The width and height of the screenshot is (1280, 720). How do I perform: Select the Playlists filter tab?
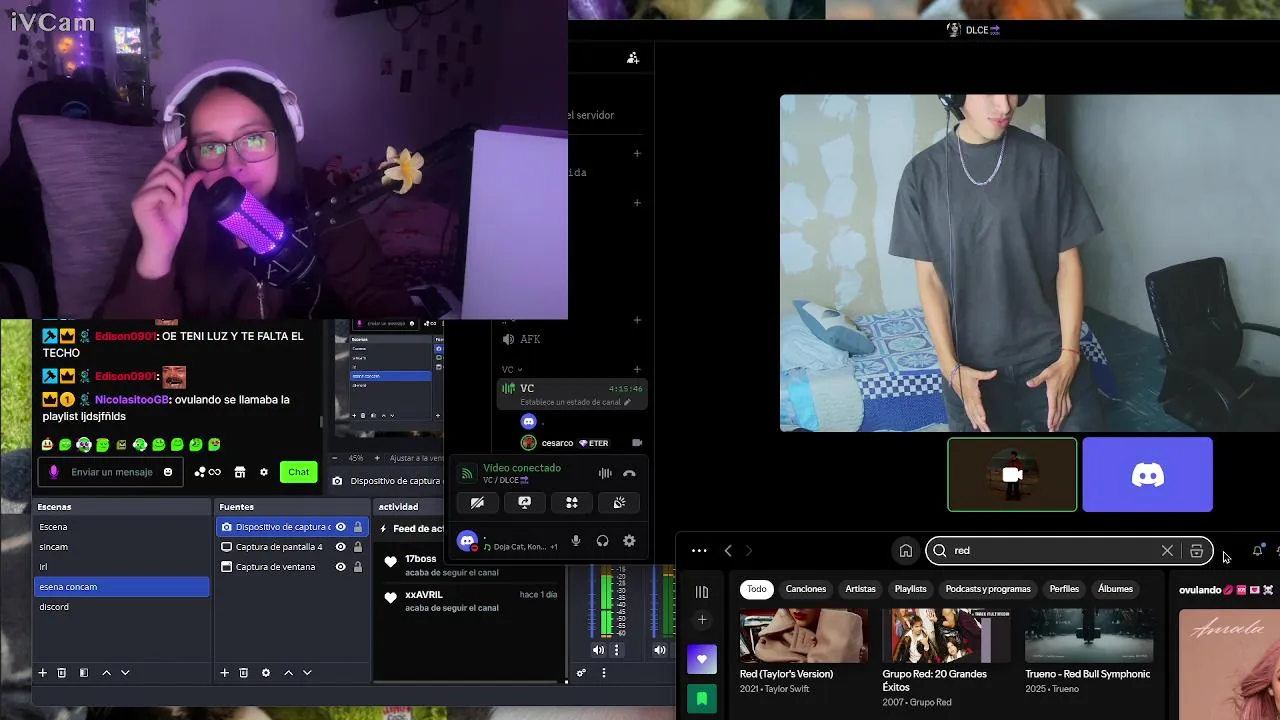point(910,589)
